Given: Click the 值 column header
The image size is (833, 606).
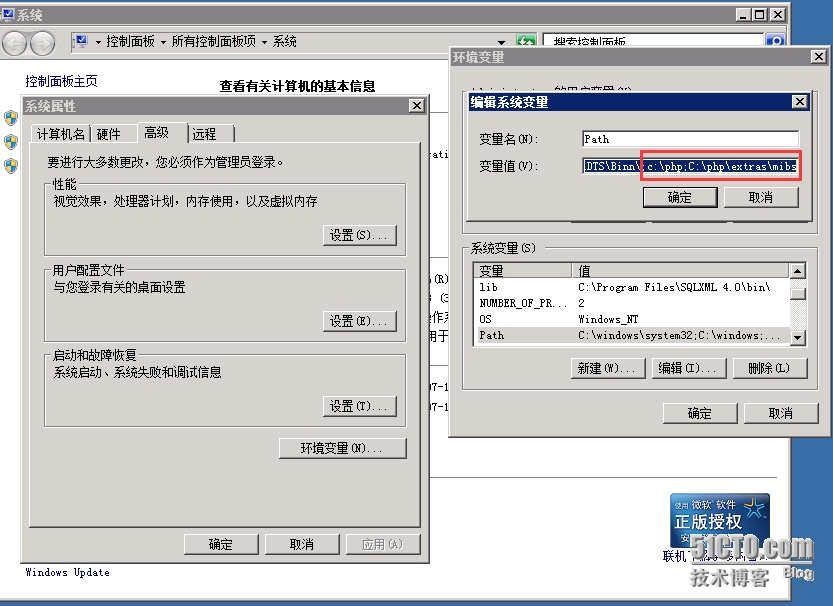Looking at the screenshot, I should pos(681,271).
